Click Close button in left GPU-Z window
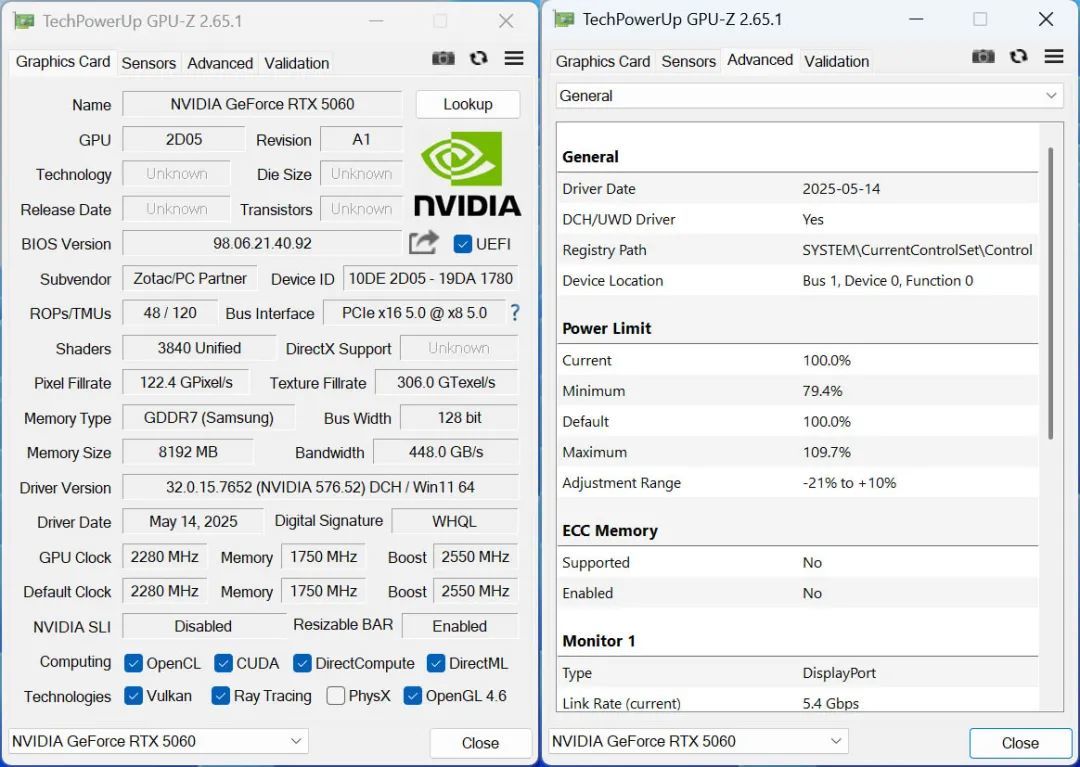This screenshot has width=1080, height=767. pyautogui.click(x=480, y=743)
